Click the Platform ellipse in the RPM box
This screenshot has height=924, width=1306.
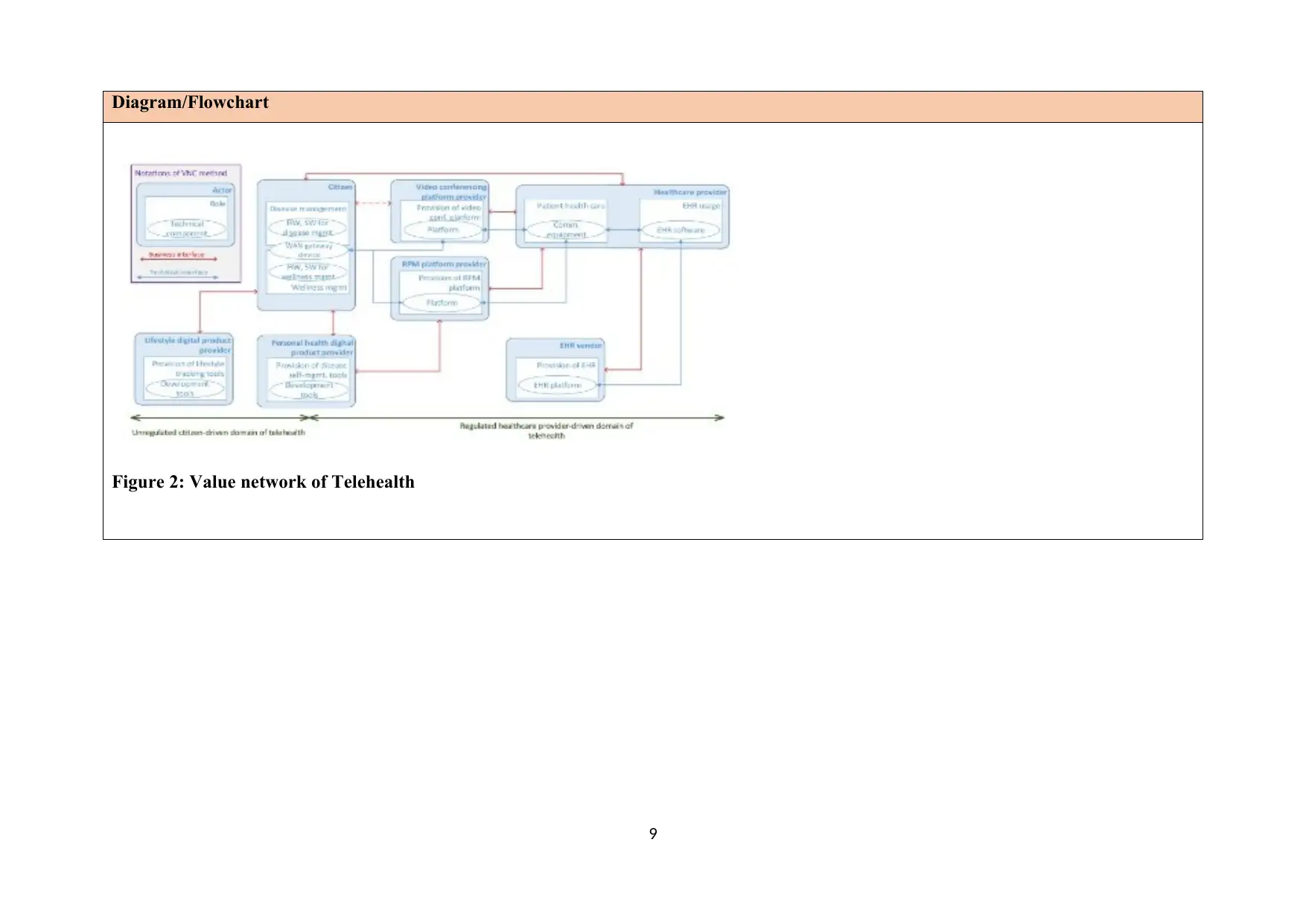coord(442,303)
